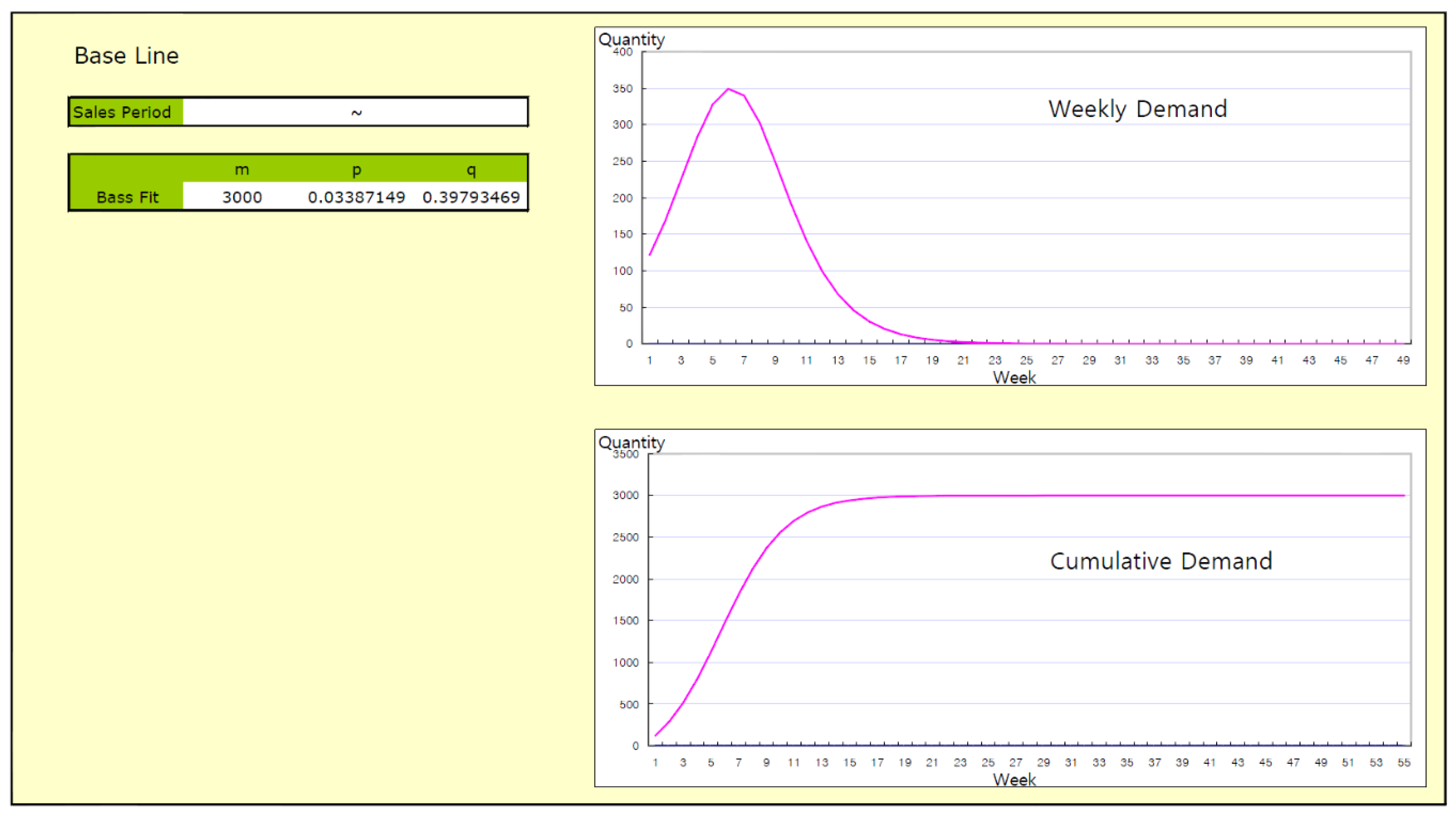
Task: Click the 3000 y-axis label on the Cumulative chart
Action: [625, 496]
